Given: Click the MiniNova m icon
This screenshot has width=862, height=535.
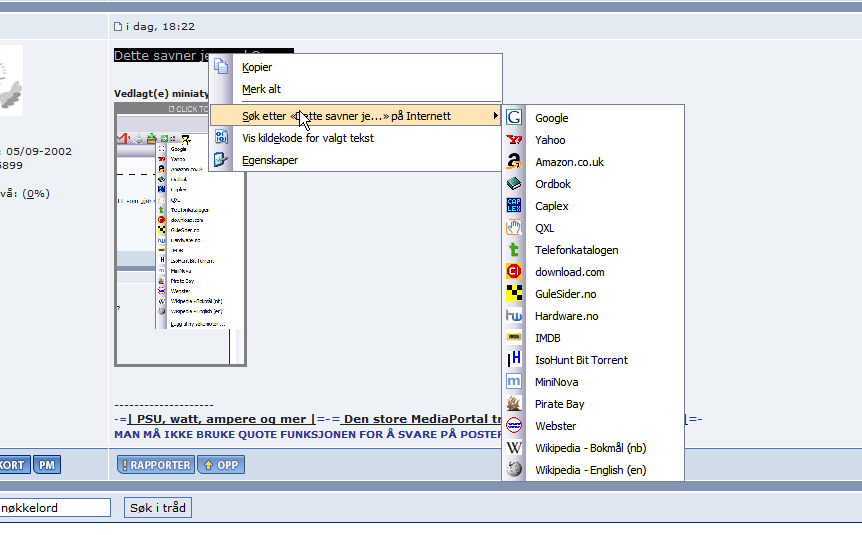Looking at the screenshot, I should coord(514,382).
